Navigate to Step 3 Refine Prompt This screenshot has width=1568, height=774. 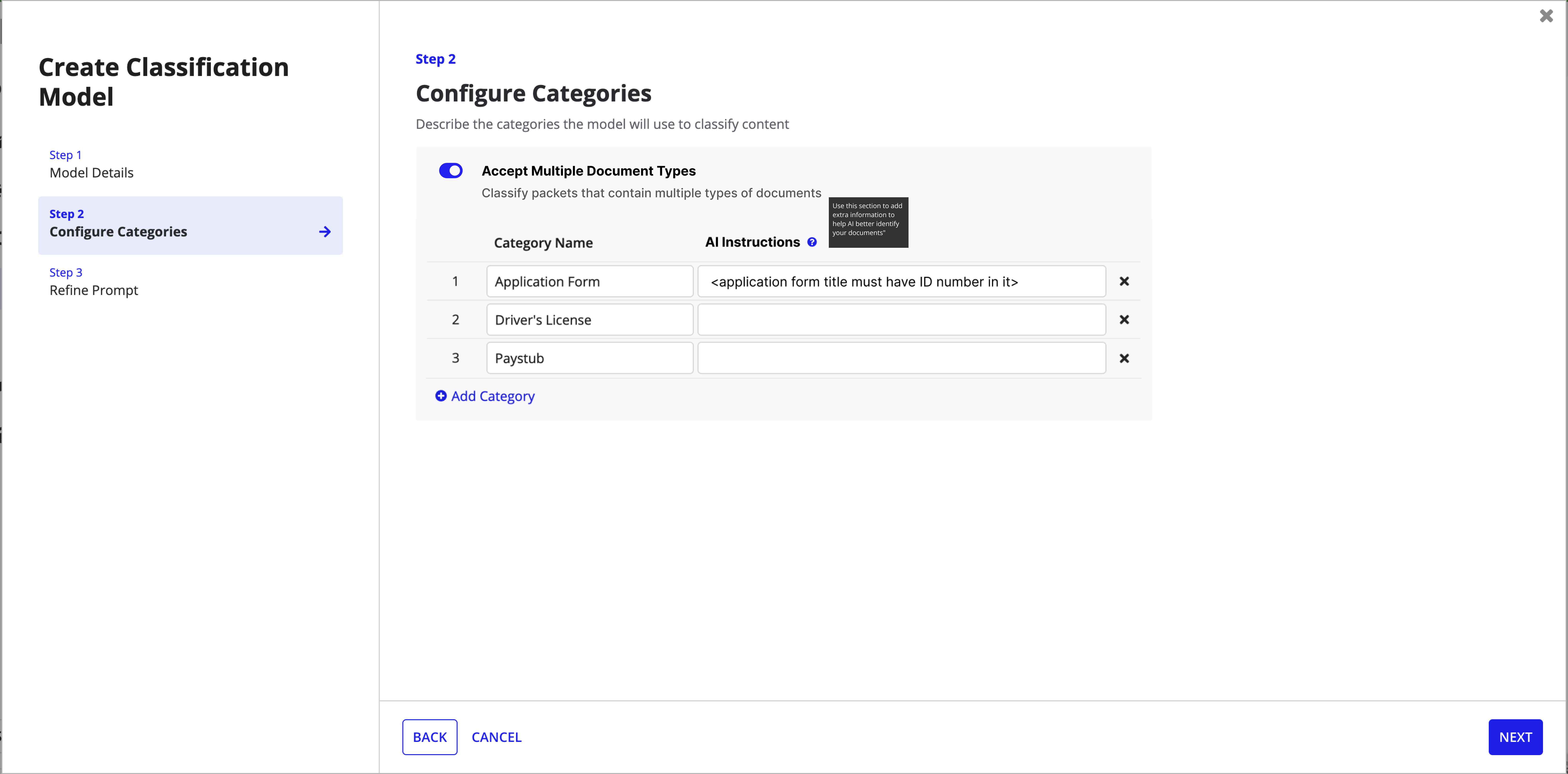coord(93,281)
